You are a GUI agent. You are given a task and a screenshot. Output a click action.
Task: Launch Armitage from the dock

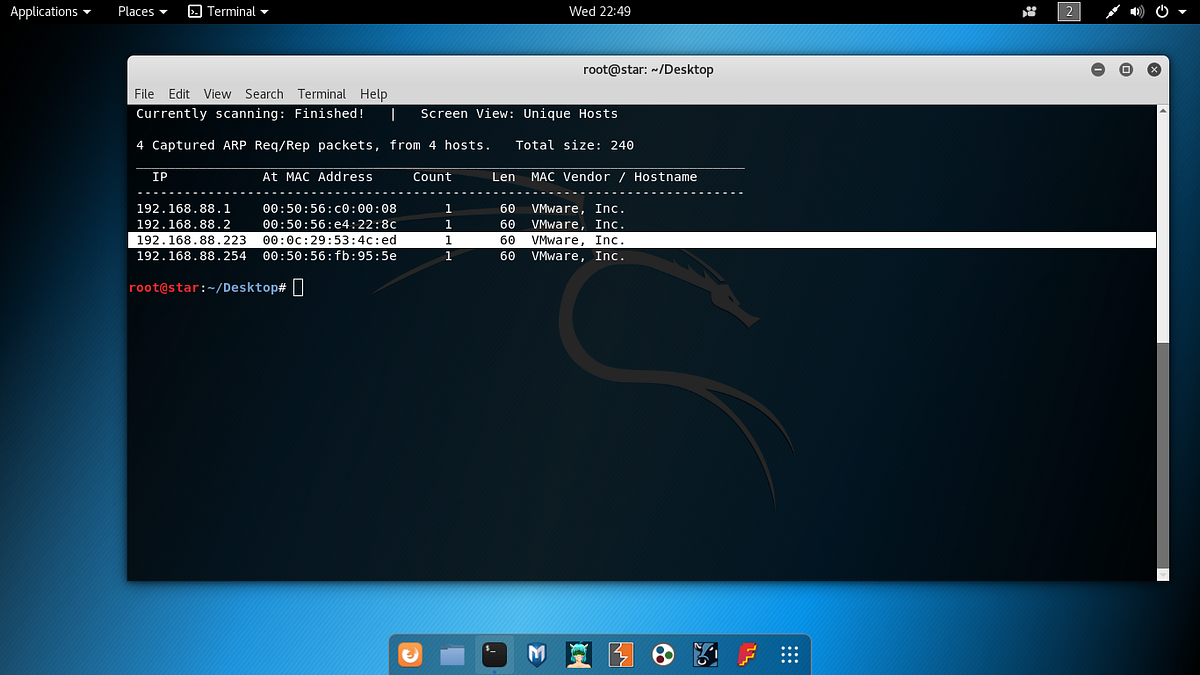(x=579, y=655)
